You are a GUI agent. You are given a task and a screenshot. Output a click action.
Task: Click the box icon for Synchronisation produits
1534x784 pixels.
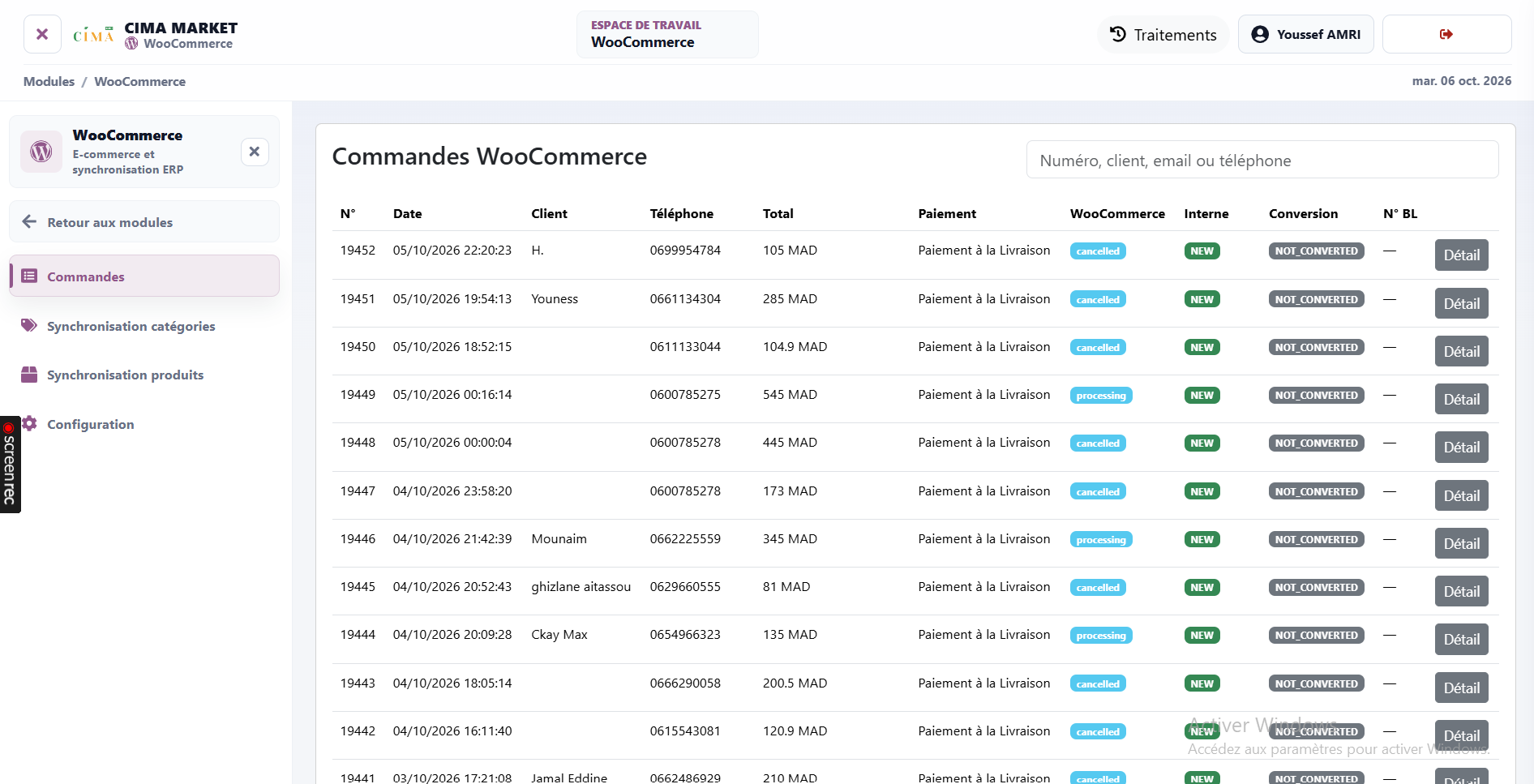pos(29,374)
